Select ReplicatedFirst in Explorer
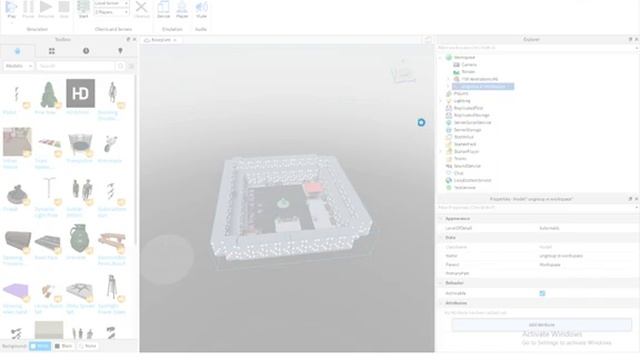640x360 pixels. pyautogui.click(x=468, y=108)
